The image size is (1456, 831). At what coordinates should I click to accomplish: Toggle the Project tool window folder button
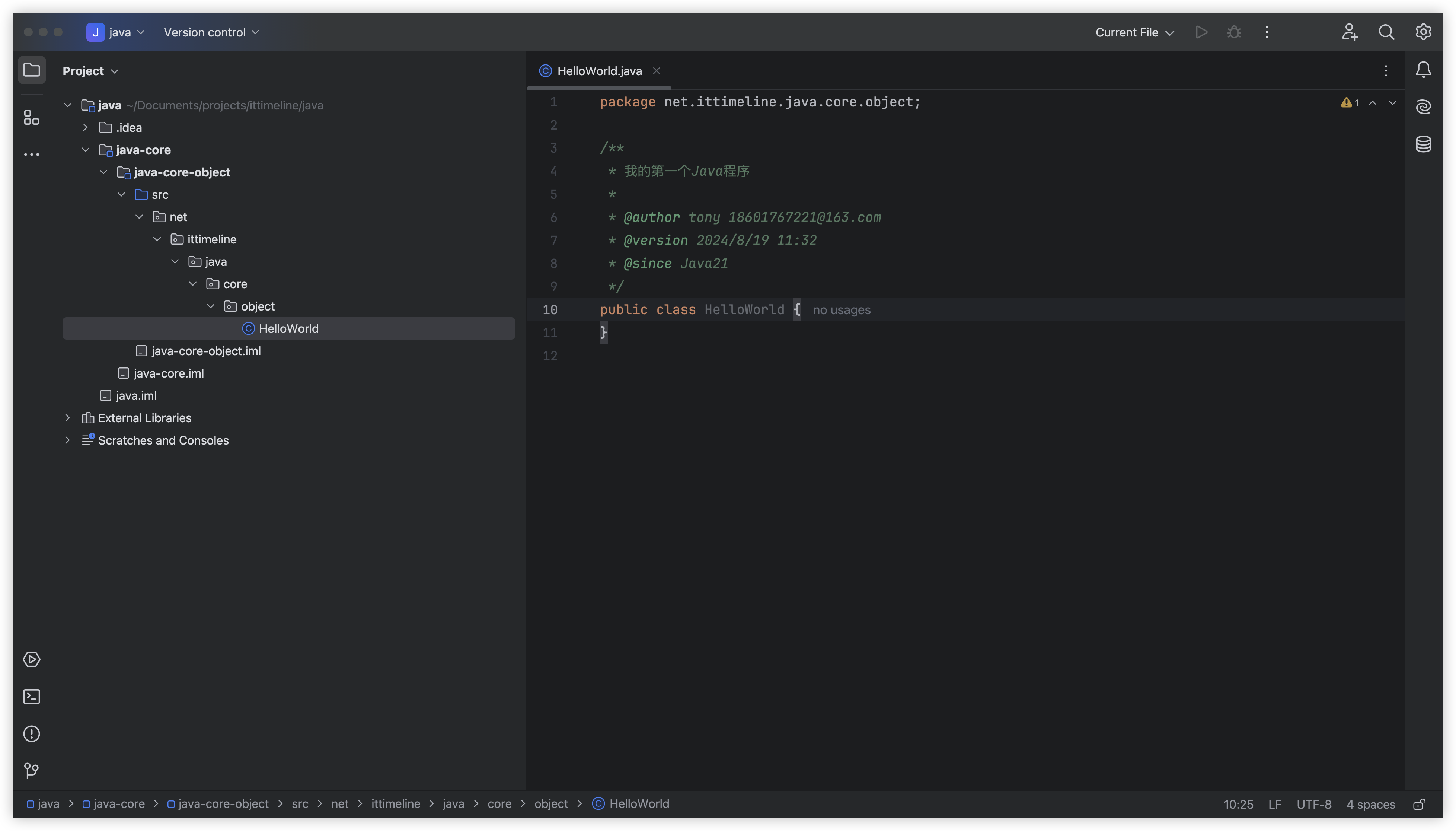click(31, 70)
